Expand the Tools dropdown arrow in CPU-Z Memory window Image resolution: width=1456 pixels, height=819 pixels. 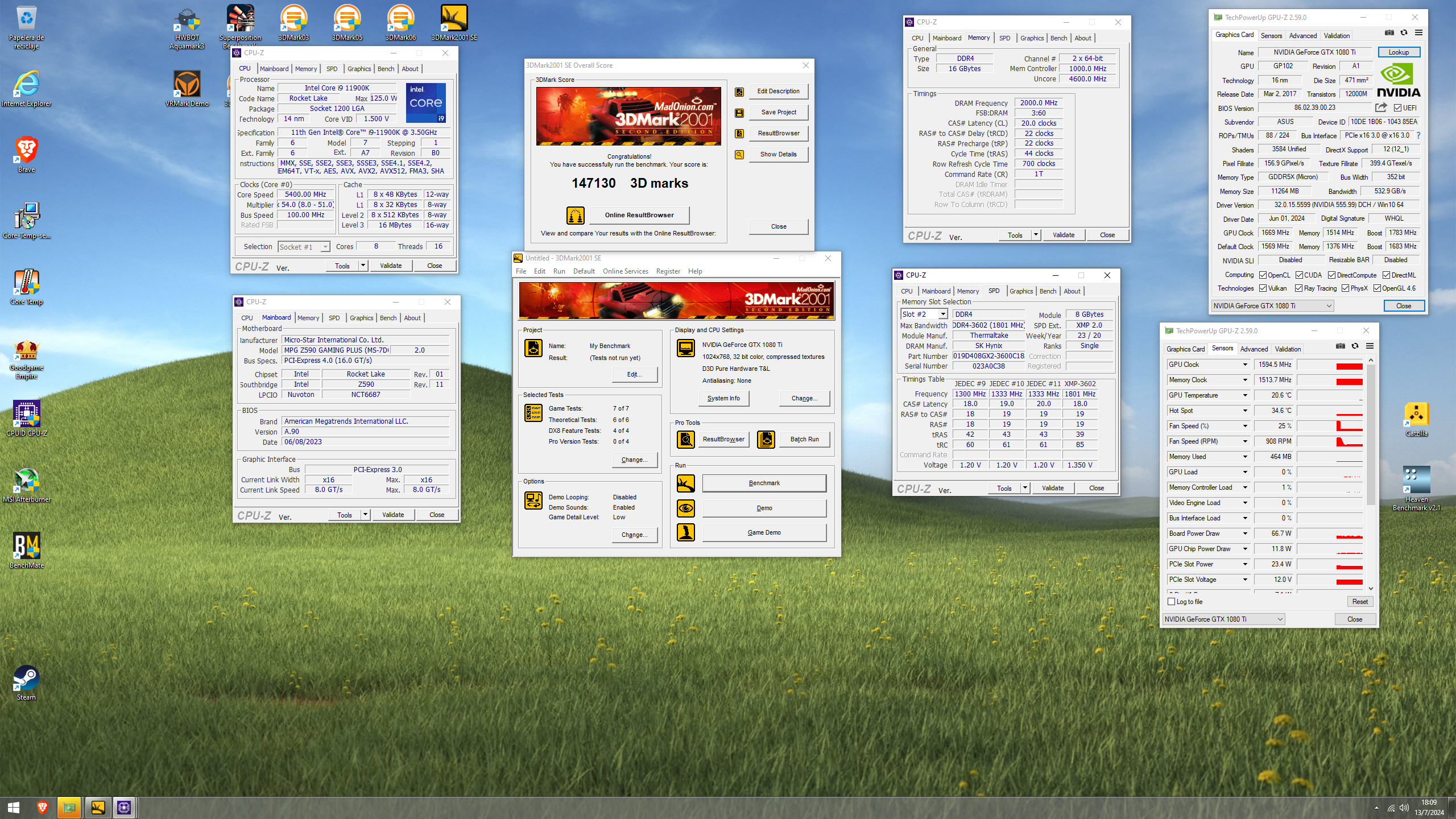(x=1036, y=235)
